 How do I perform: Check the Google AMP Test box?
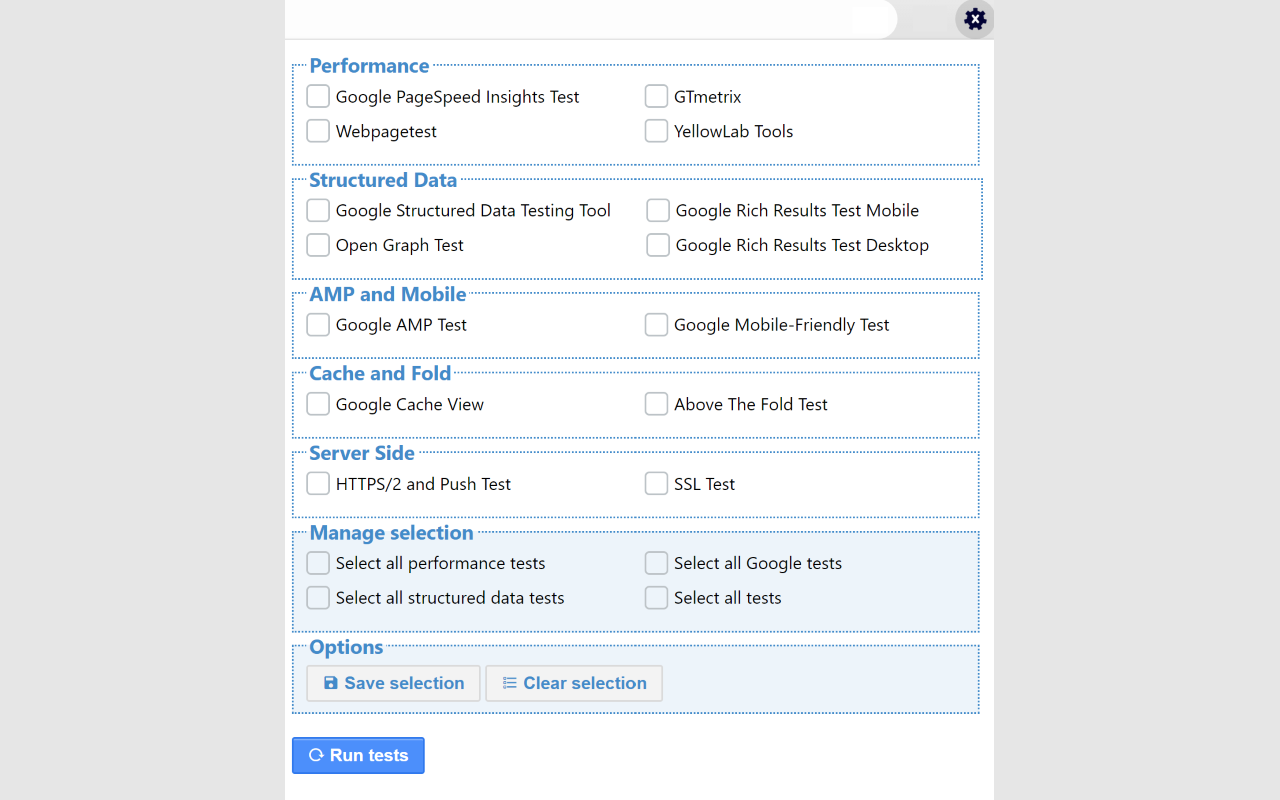point(318,324)
